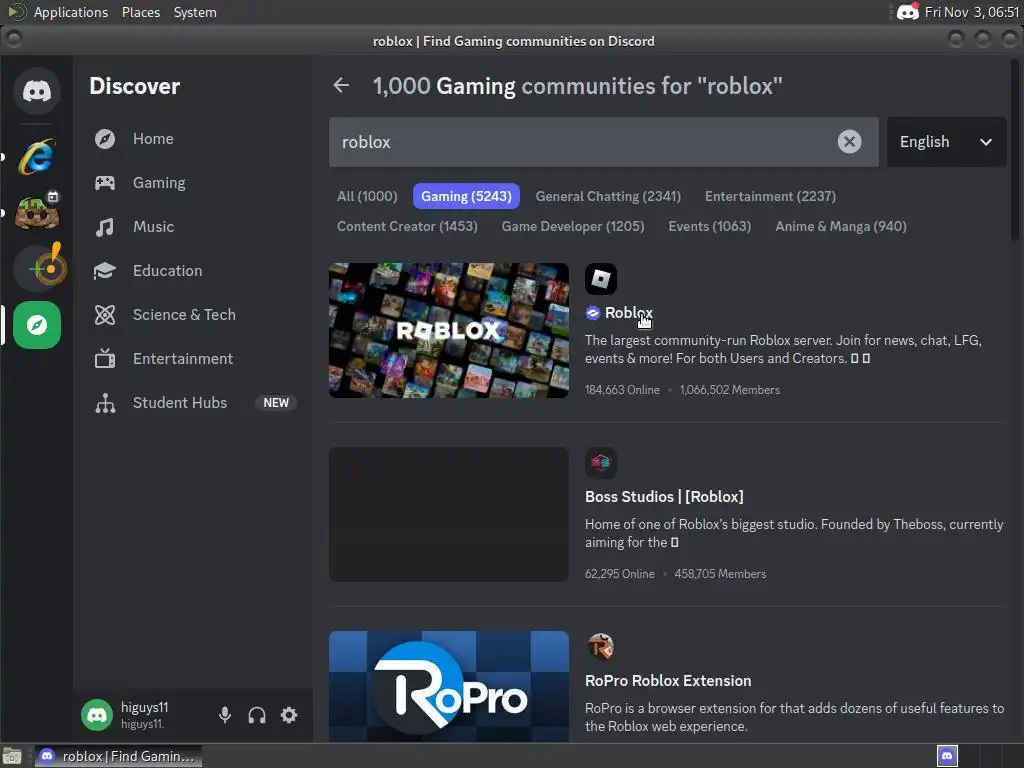Open Discord home direct messages icon
Screen dimensions: 1024x768
37,91
